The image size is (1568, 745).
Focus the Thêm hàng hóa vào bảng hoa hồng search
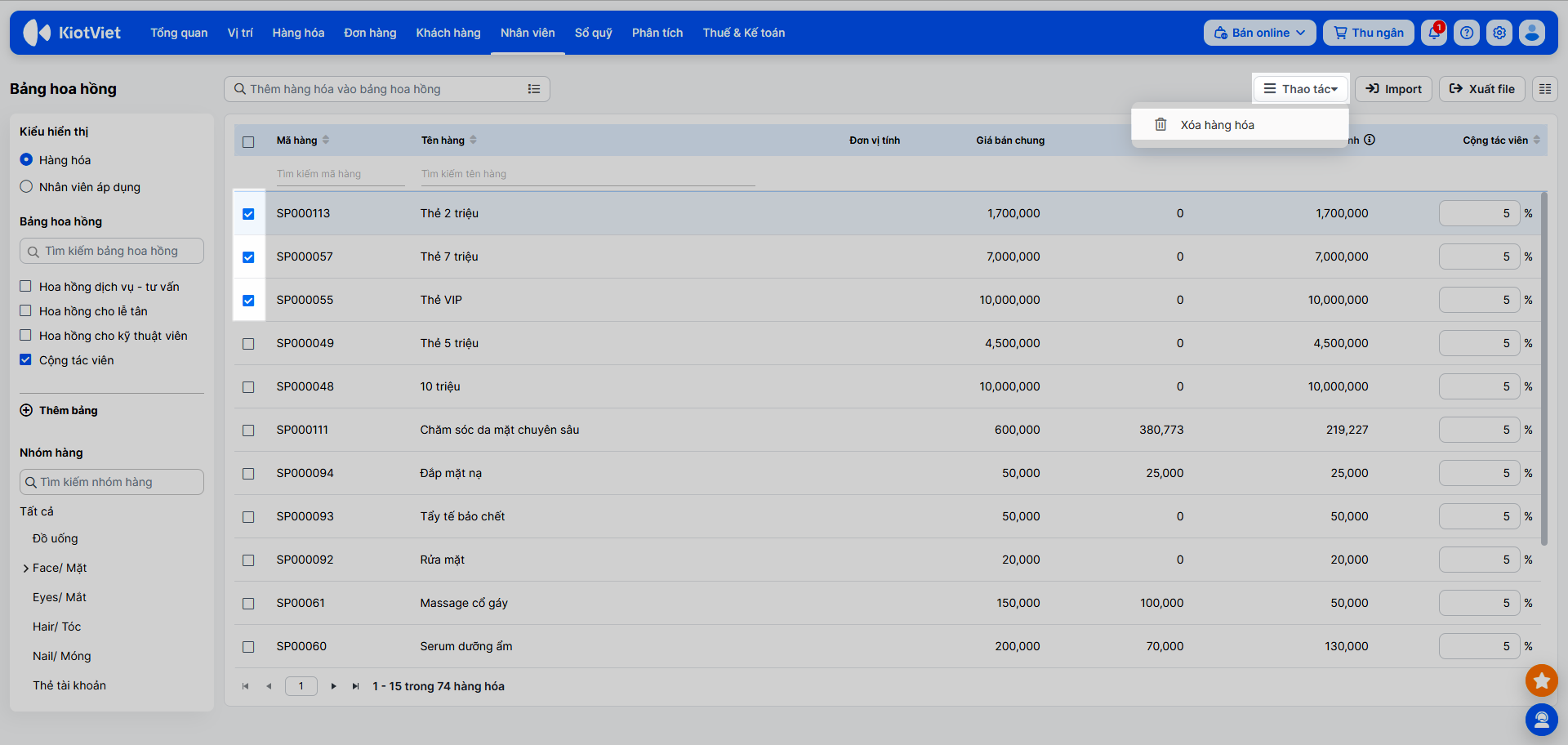387,89
